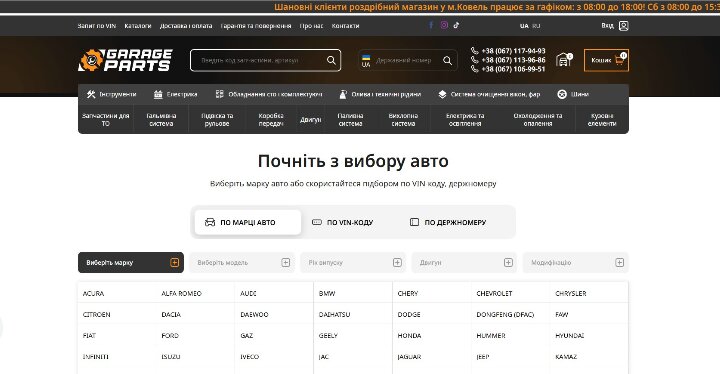Image resolution: width=720 pixels, height=374 pixels.
Task: Choose the KAMAZ brand
Action: [x=566, y=357]
